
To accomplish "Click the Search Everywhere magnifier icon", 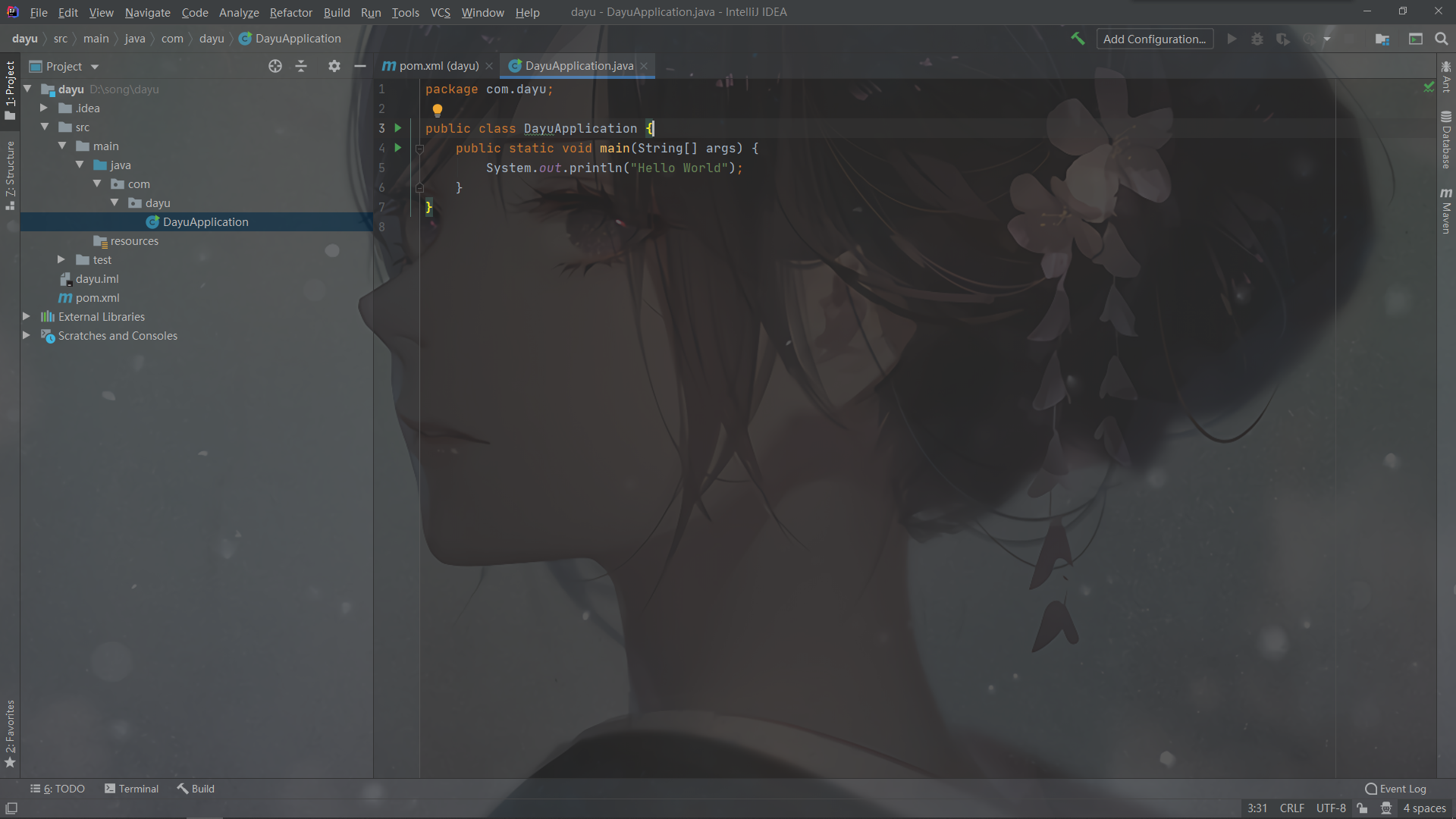I will pos(1442,39).
